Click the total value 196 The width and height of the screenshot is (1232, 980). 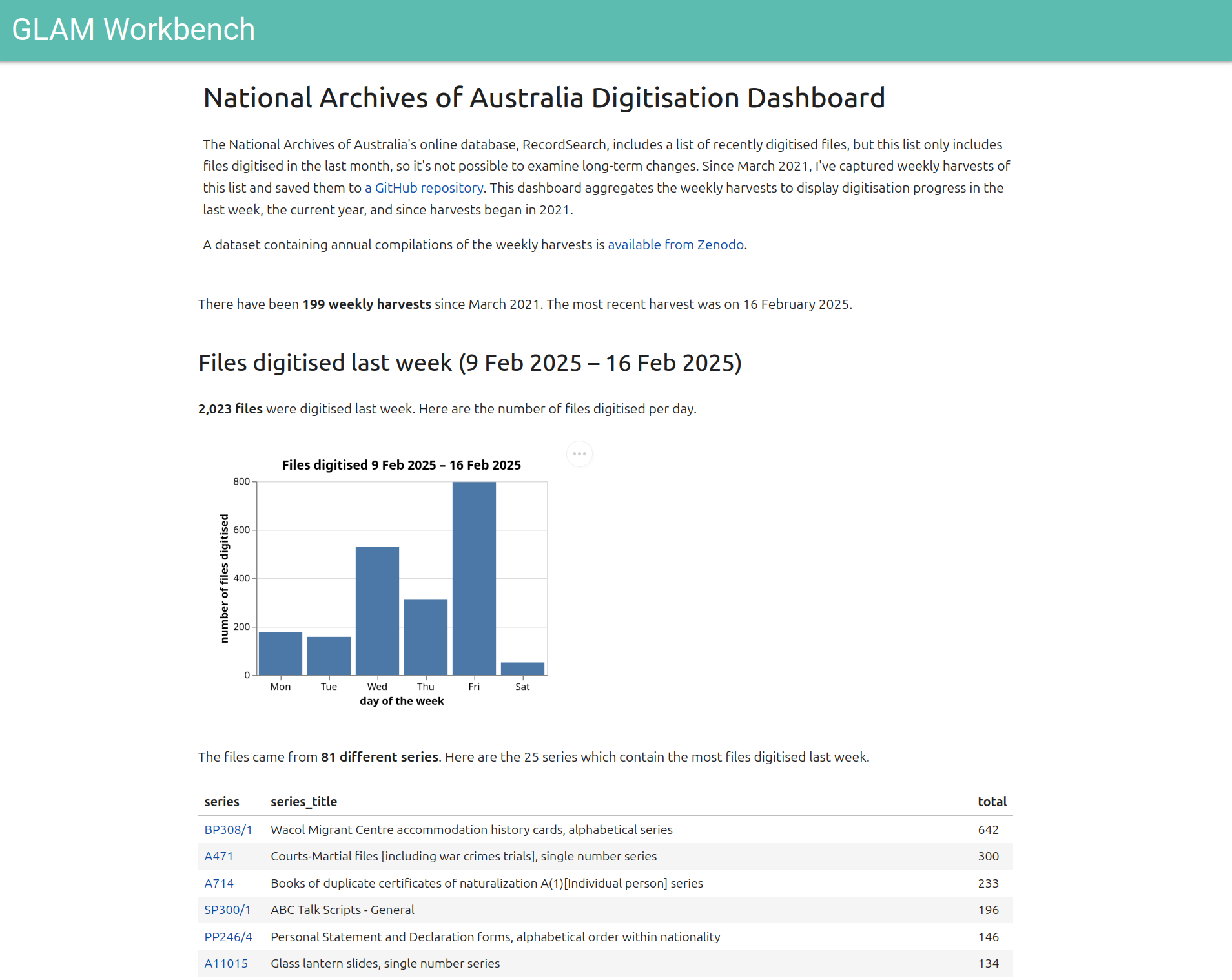click(988, 910)
